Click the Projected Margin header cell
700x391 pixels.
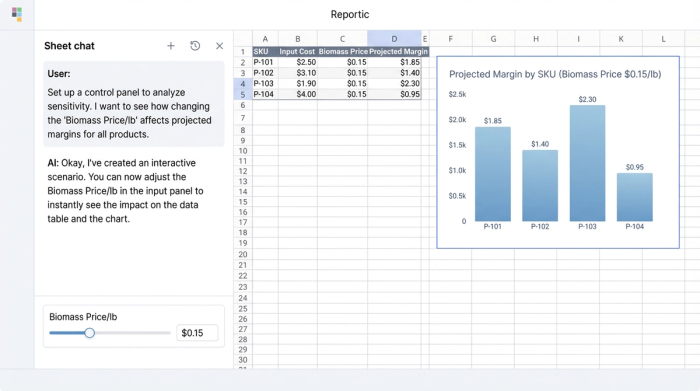(x=398, y=52)
